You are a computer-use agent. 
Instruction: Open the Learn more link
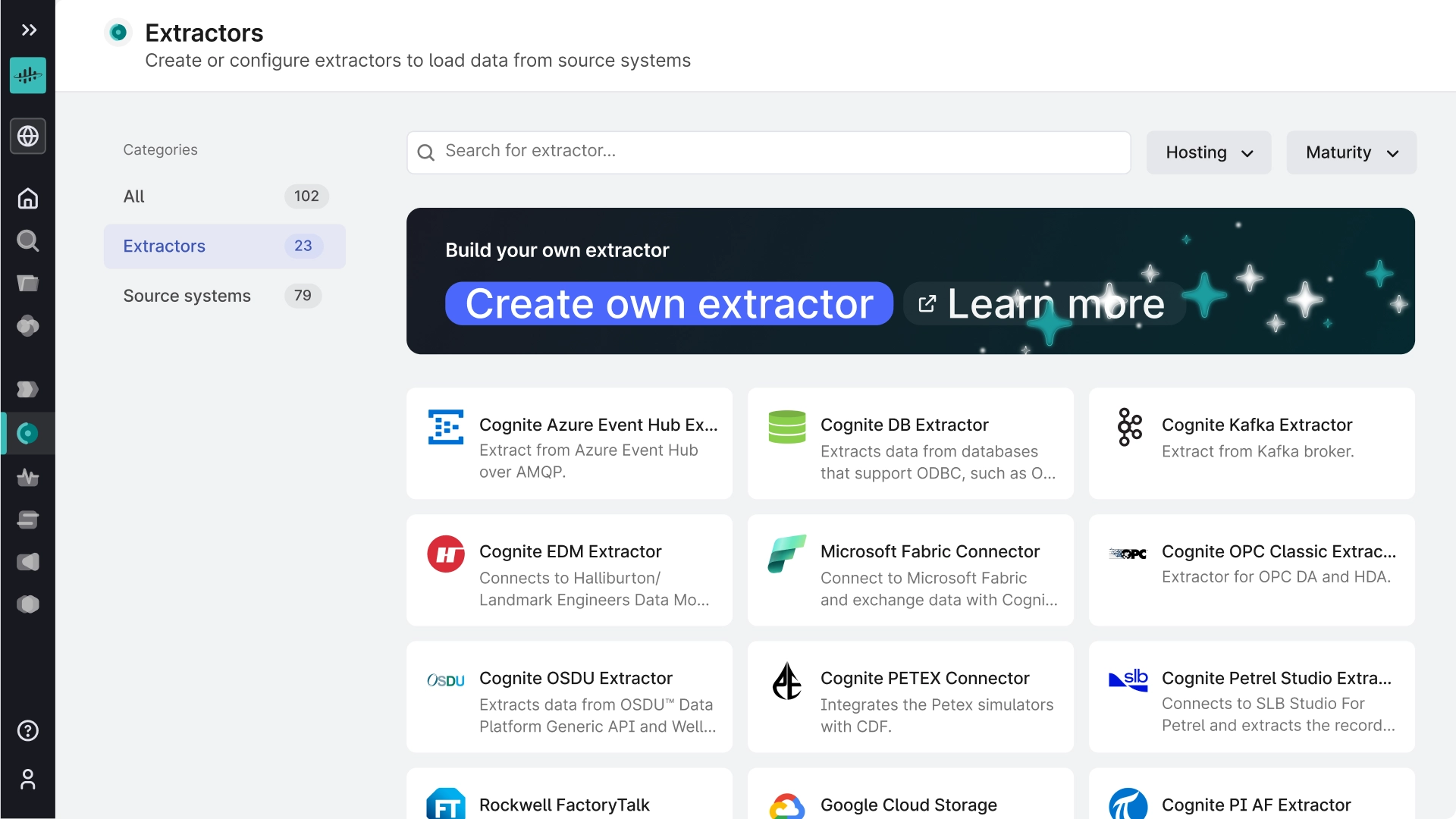point(1043,303)
